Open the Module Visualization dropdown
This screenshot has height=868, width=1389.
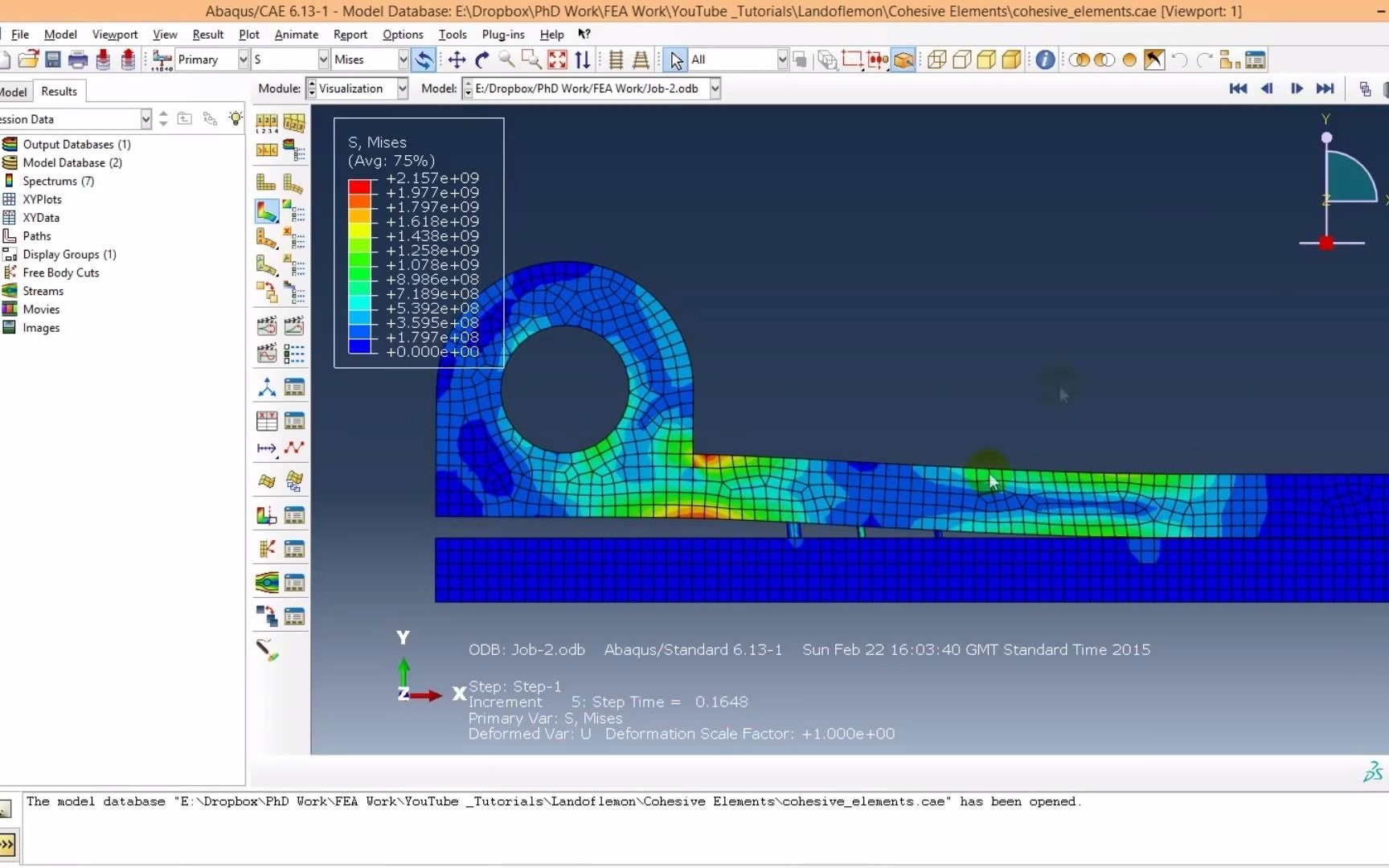point(401,88)
